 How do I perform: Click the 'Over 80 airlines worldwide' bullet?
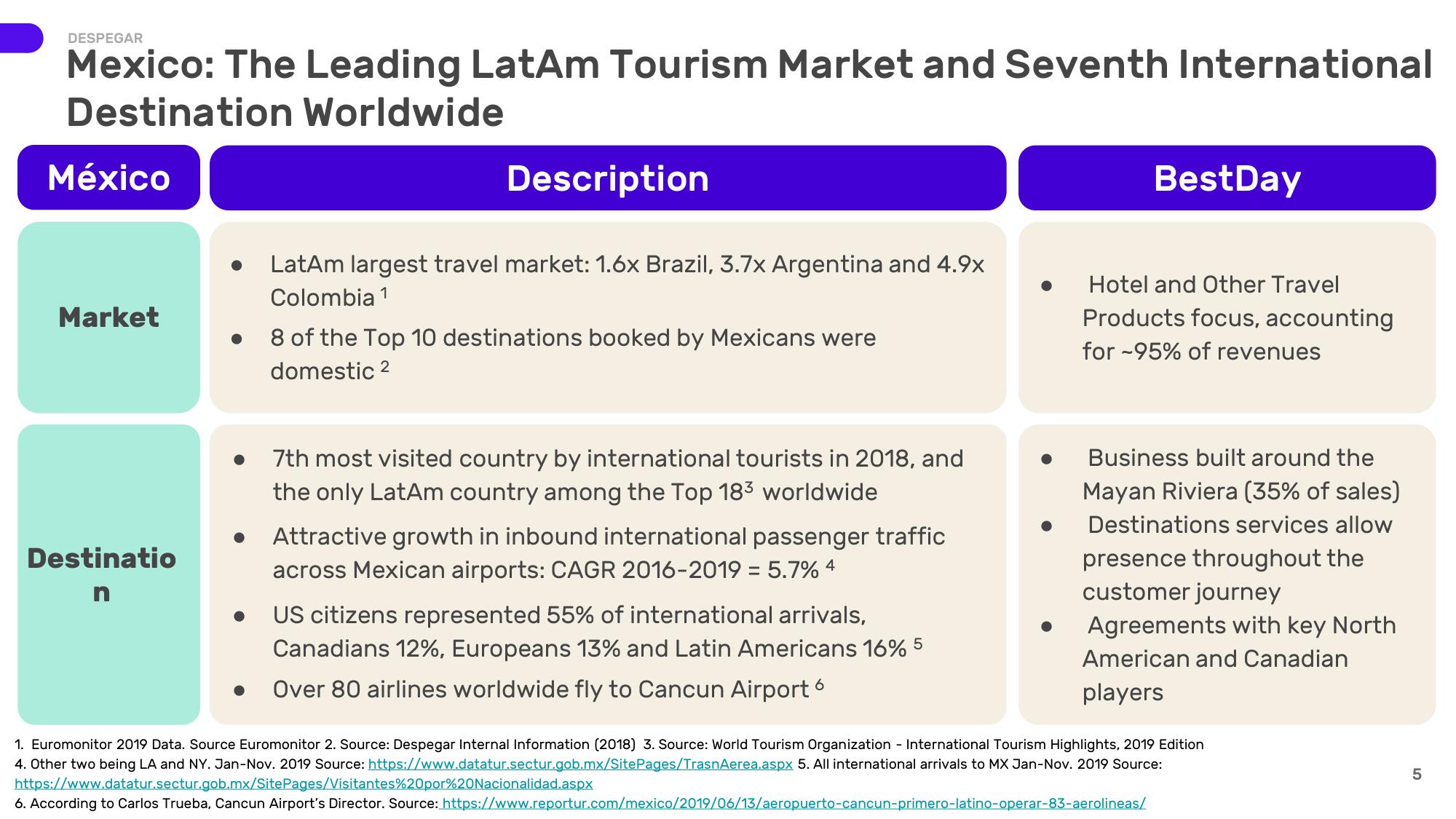548,689
